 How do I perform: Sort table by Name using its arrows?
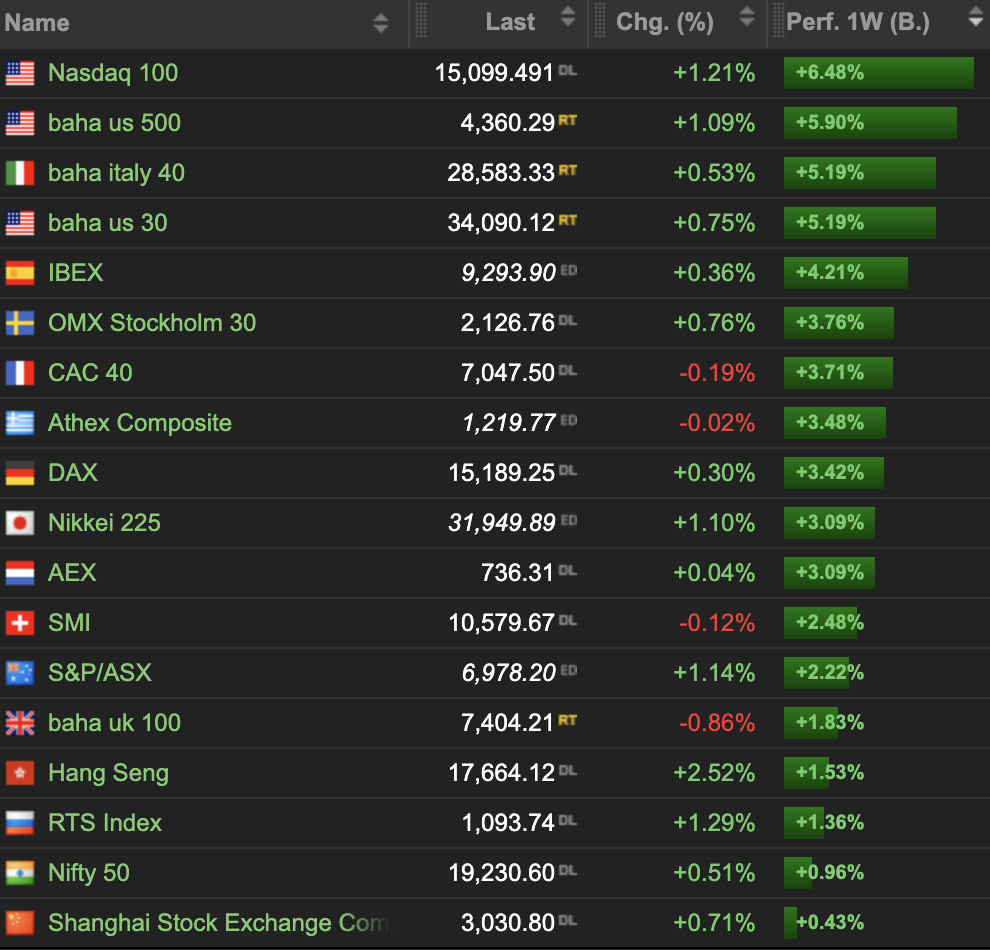[381, 23]
